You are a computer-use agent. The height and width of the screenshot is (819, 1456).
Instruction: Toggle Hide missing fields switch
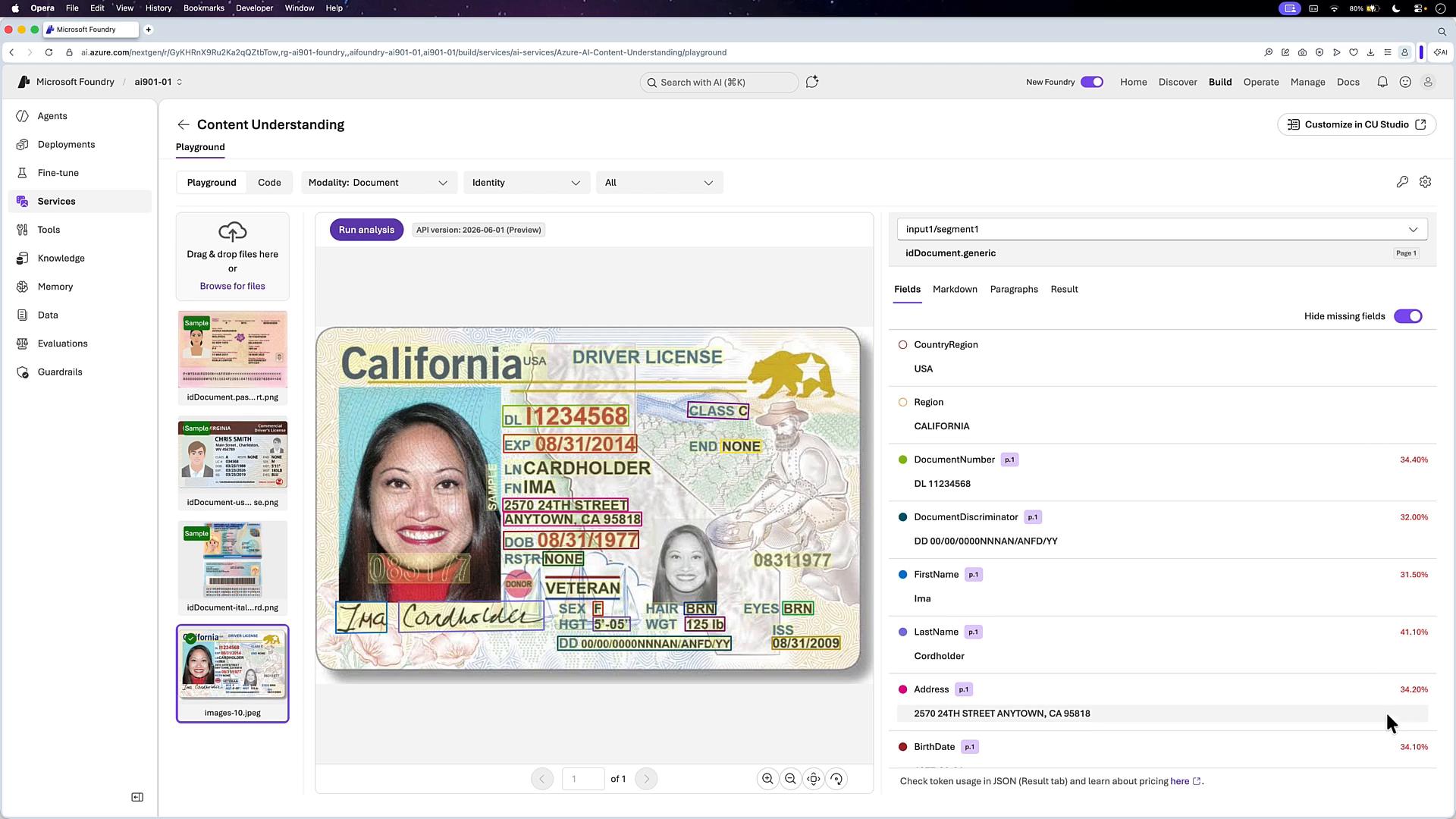(1408, 316)
